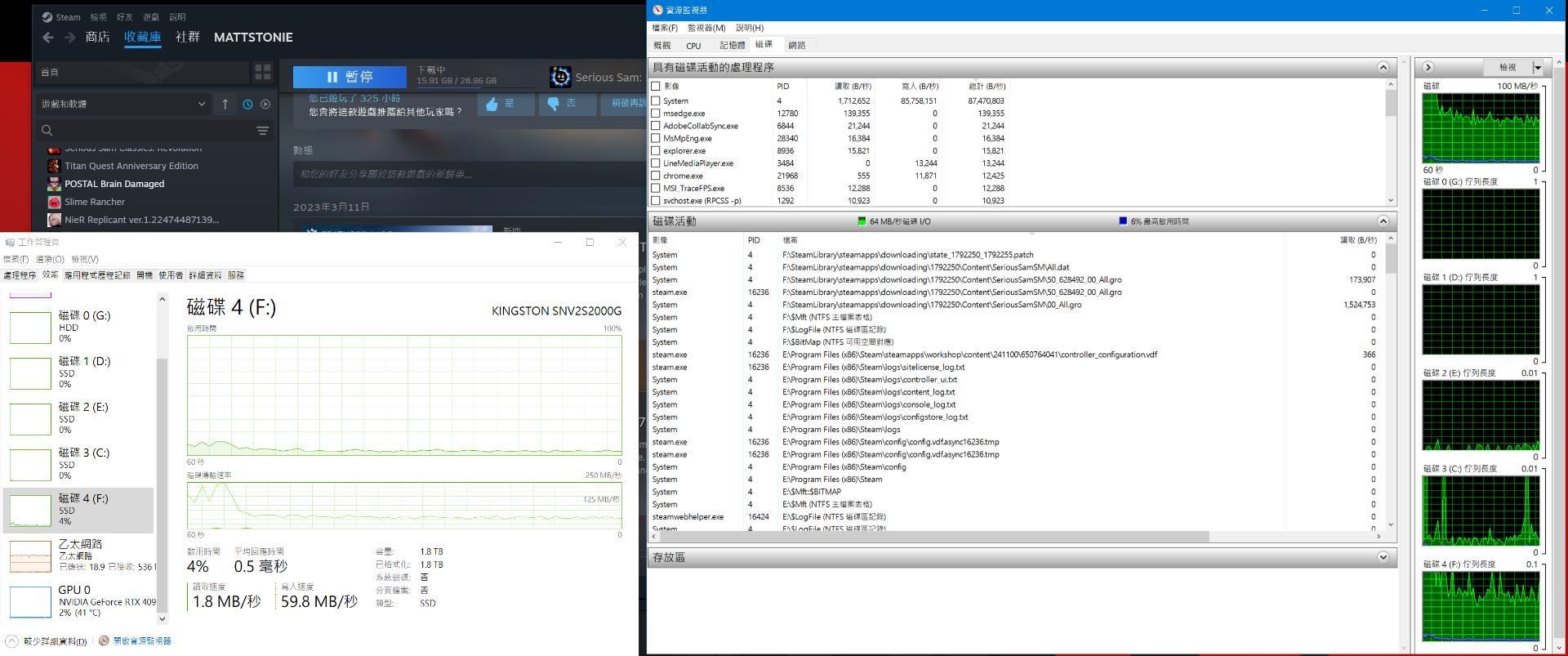Select 磁碟 2 (E:) graph in Task Manager

point(30,418)
